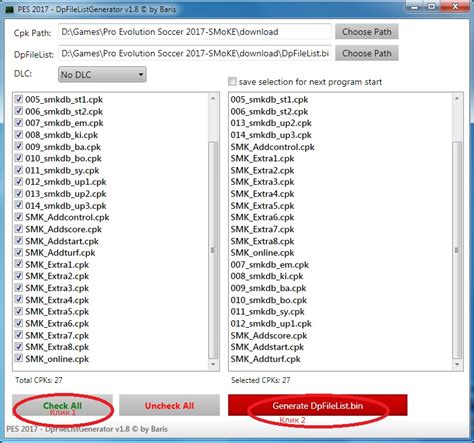Toggle SMK_online.cpk checkbox
This screenshot has height=443, width=474.
point(19,359)
